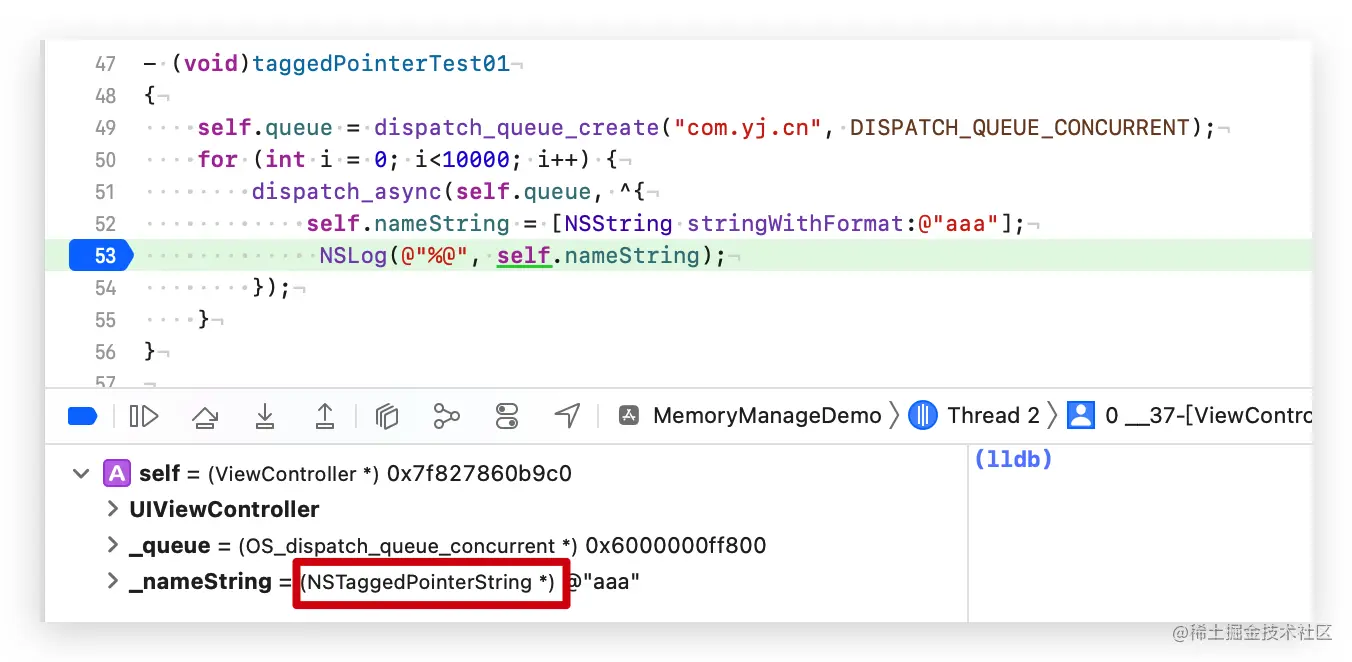Expand the _nameString variable entry
1352x662 pixels.
point(112,581)
